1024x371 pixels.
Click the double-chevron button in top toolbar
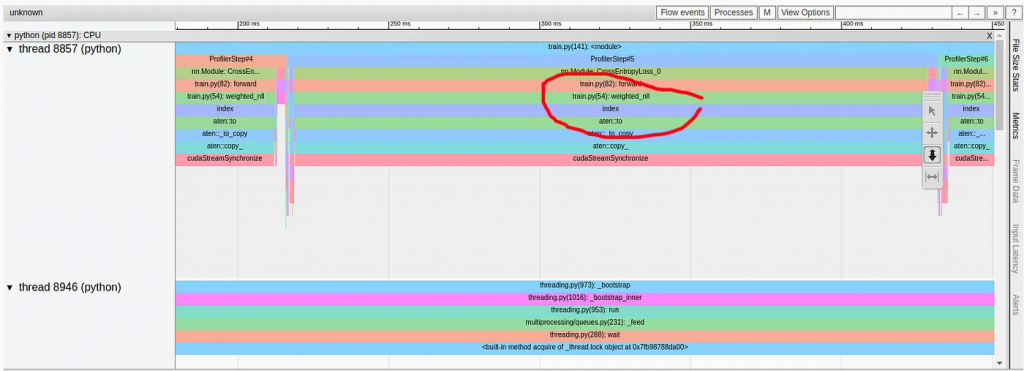[x=995, y=12]
